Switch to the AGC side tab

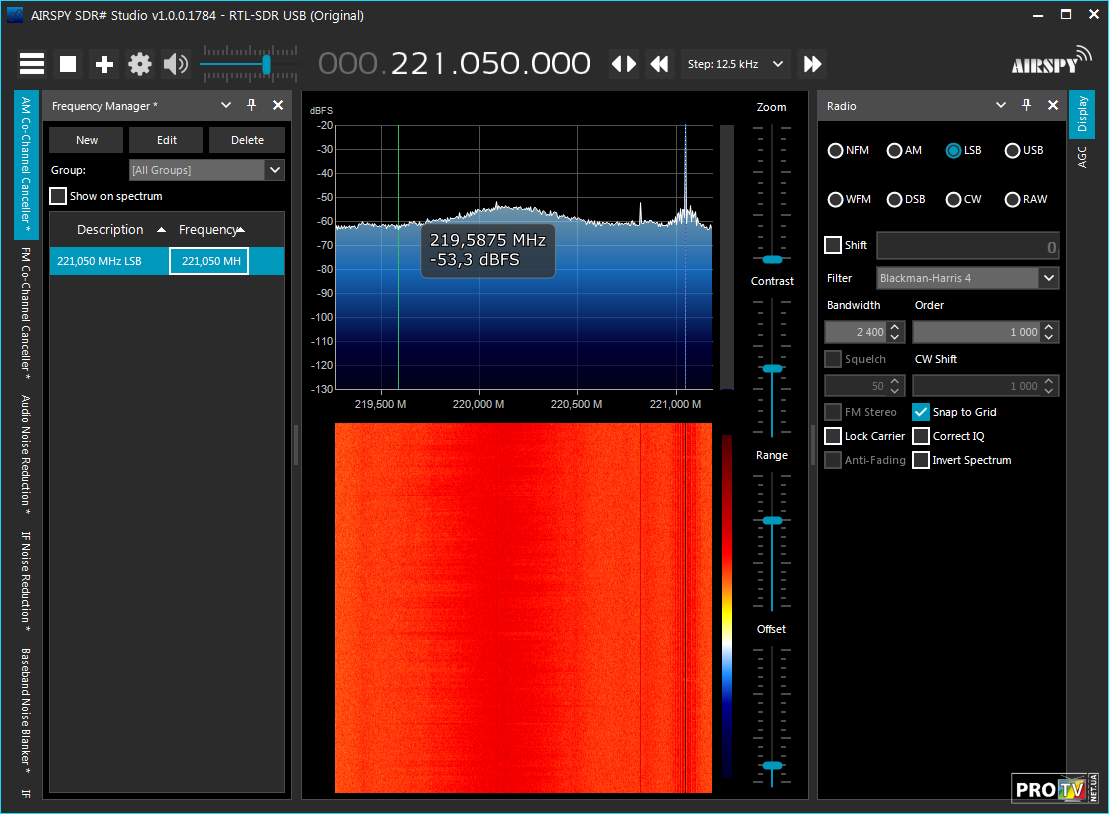point(1081,156)
